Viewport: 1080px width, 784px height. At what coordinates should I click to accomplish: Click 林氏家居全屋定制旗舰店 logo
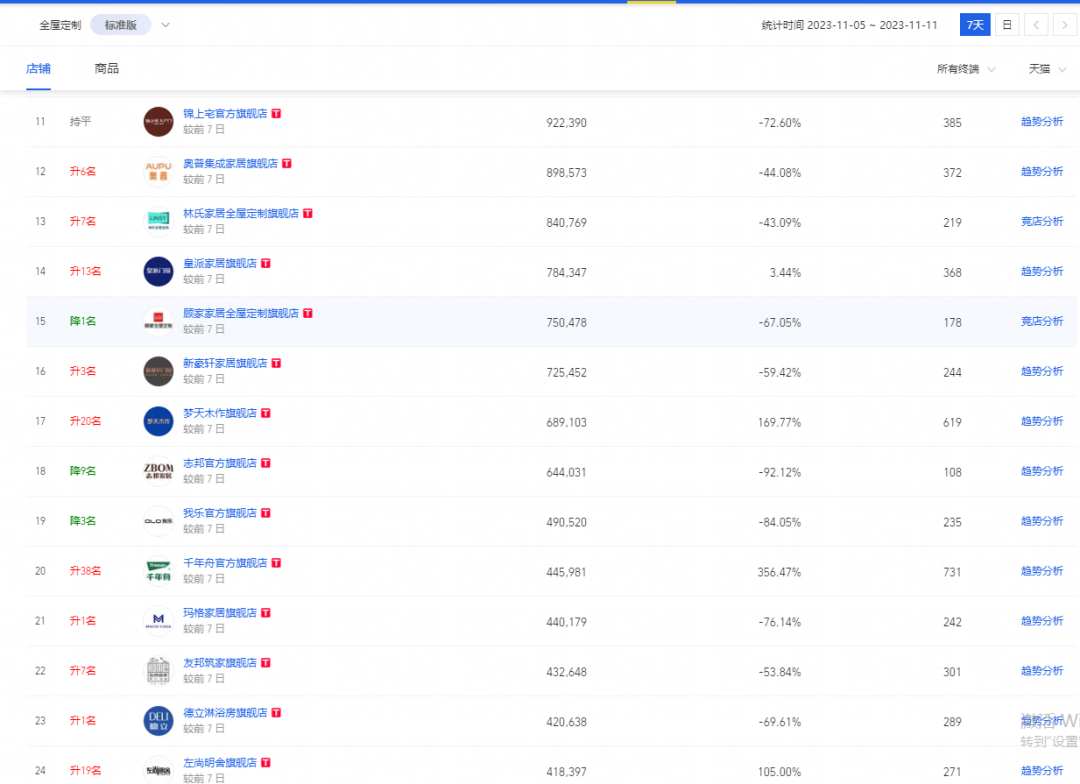pos(158,222)
